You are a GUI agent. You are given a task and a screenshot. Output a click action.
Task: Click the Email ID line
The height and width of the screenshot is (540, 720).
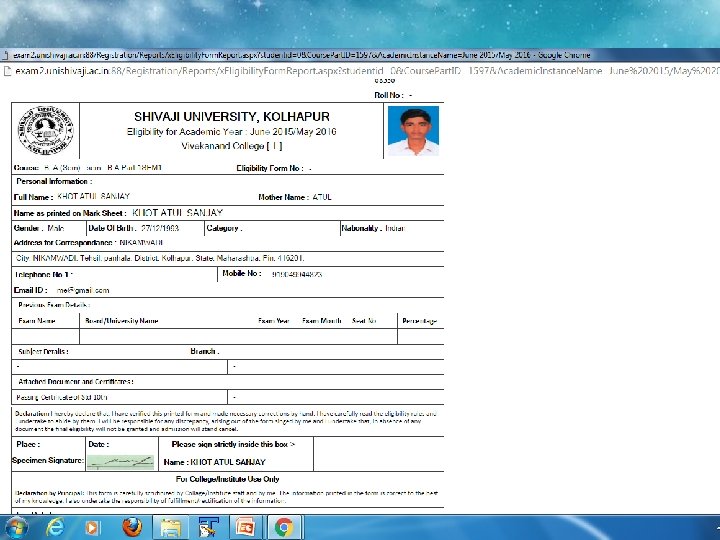[62, 290]
